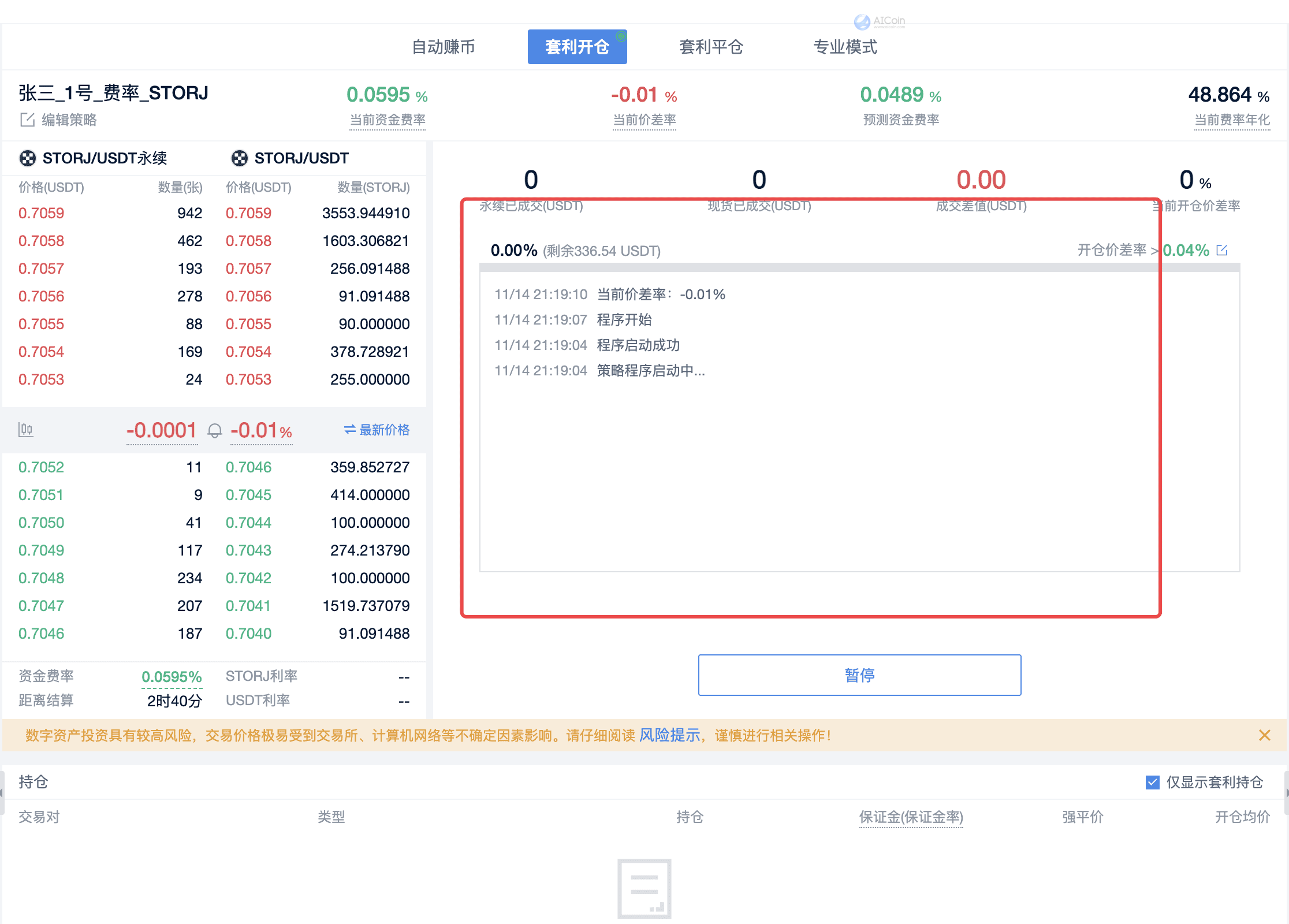The width and height of the screenshot is (1289, 924).
Task: Switch to the 套利平仓 tab
Action: click(x=711, y=47)
